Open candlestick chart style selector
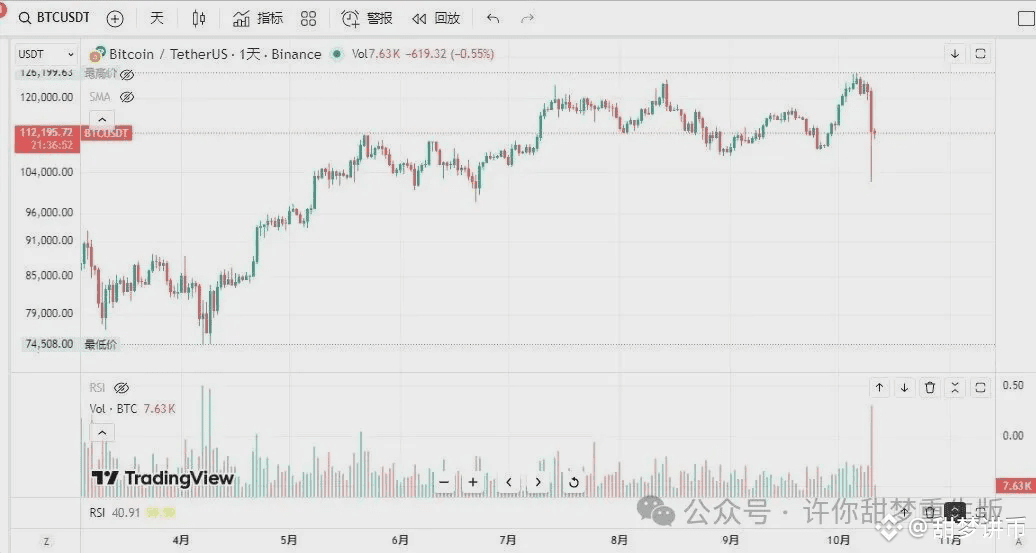 pos(198,18)
